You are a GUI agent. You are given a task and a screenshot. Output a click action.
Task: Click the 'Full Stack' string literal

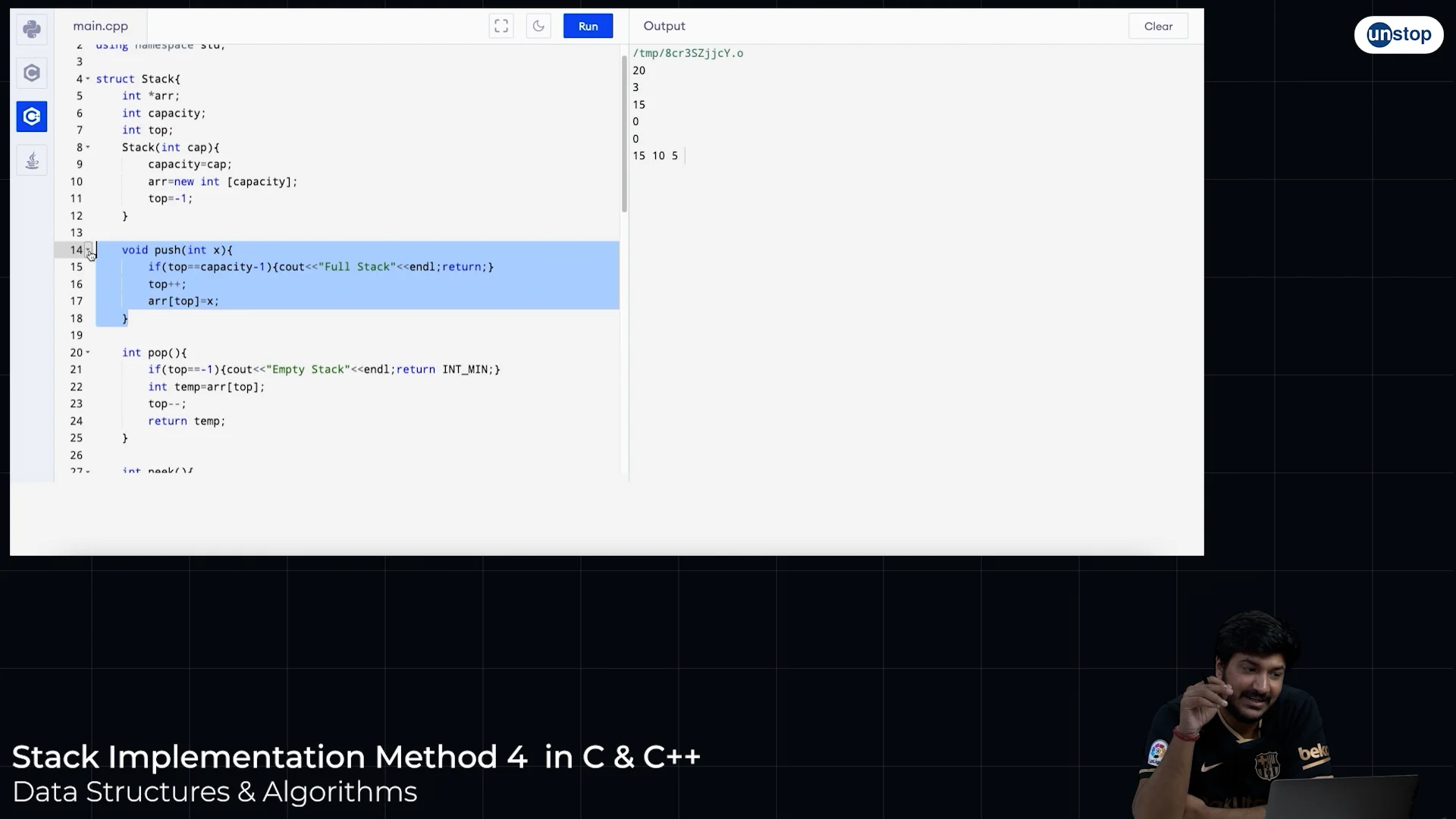coord(356,267)
